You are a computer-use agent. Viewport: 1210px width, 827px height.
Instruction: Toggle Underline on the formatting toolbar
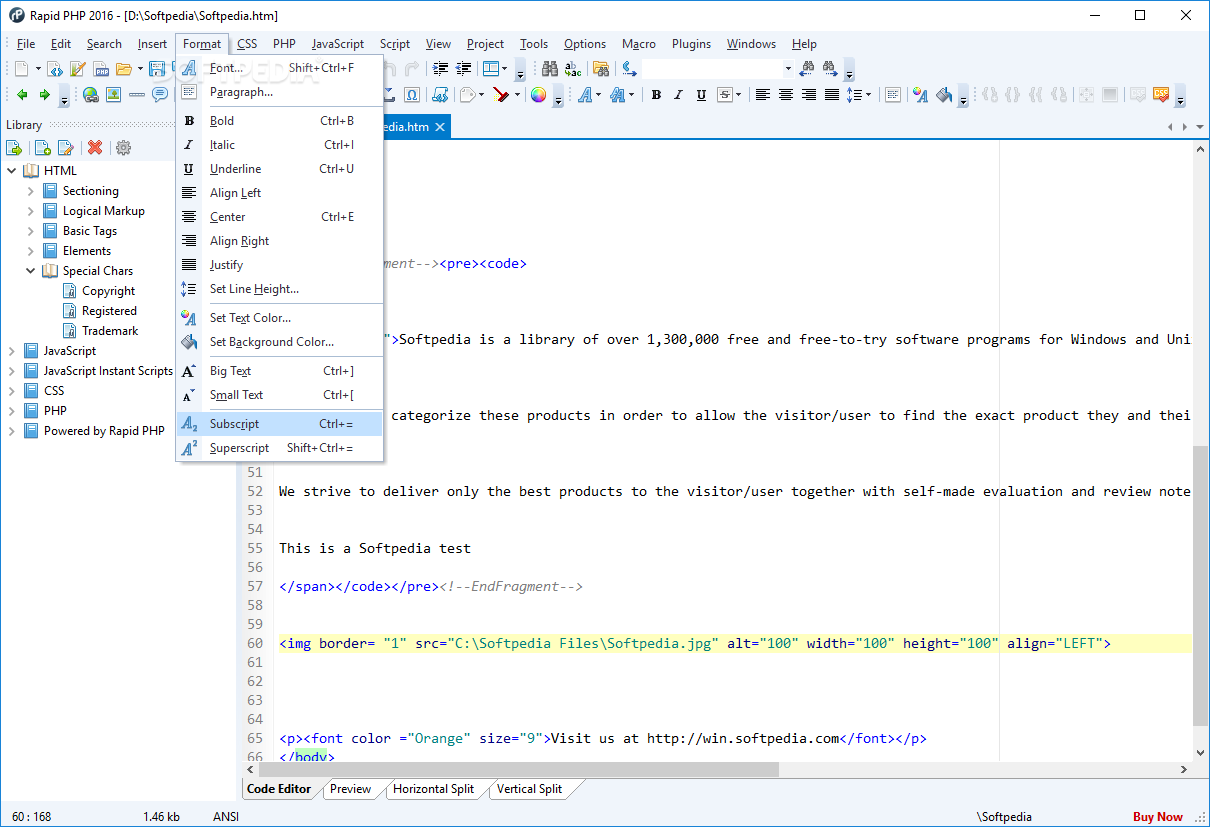701,95
